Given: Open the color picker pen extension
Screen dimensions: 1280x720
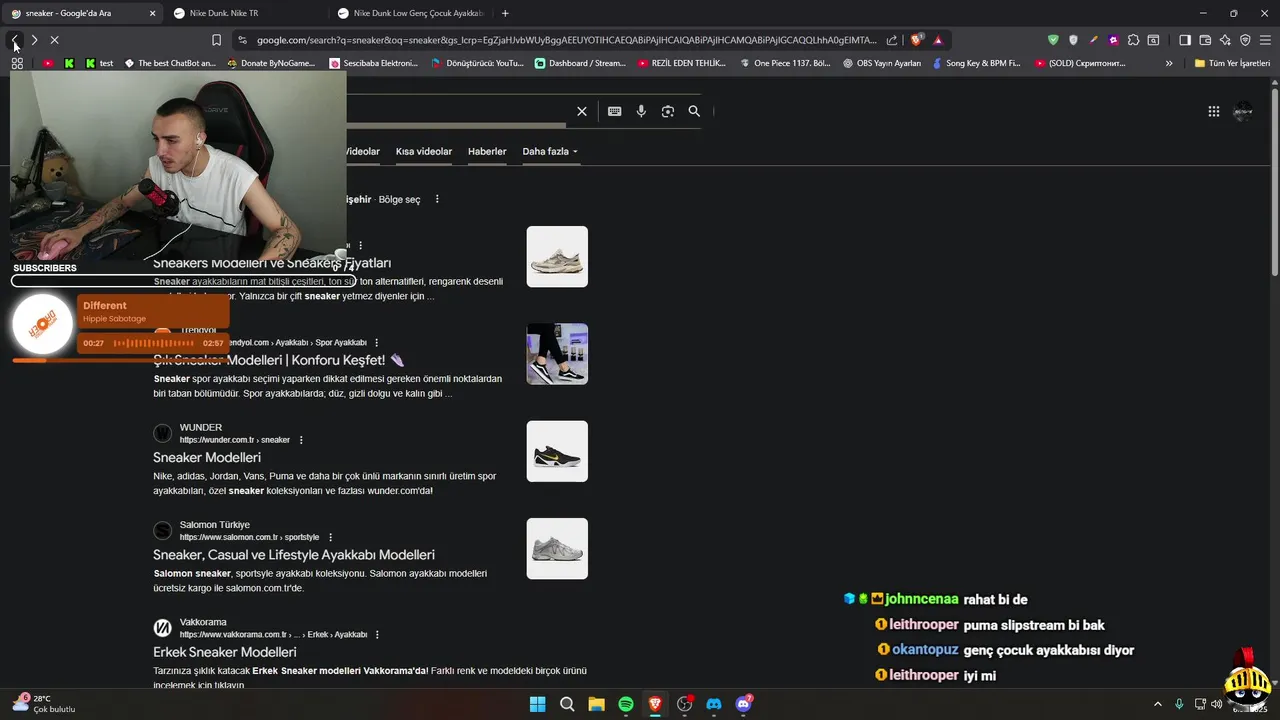Looking at the screenshot, I should click(x=1093, y=40).
